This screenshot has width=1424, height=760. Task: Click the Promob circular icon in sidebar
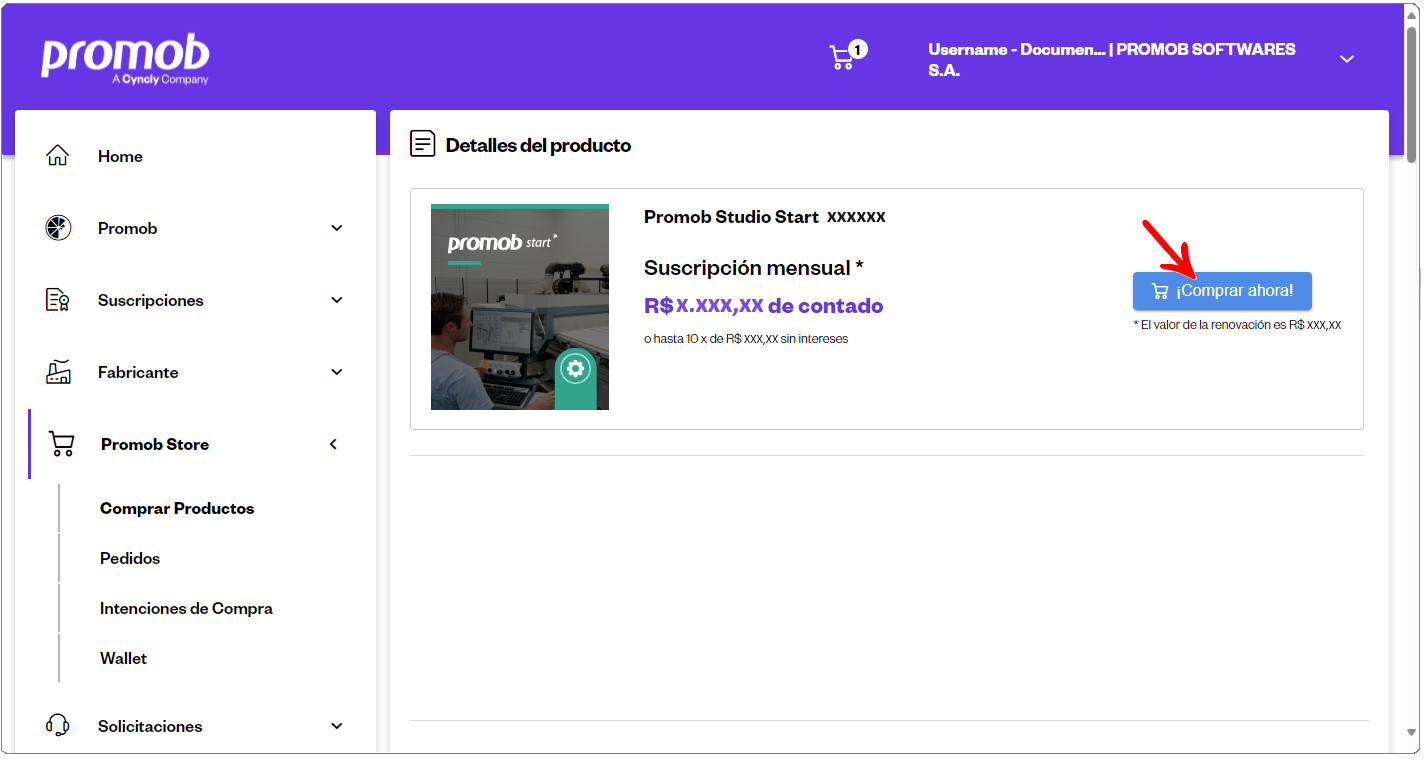[x=58, y=228]
